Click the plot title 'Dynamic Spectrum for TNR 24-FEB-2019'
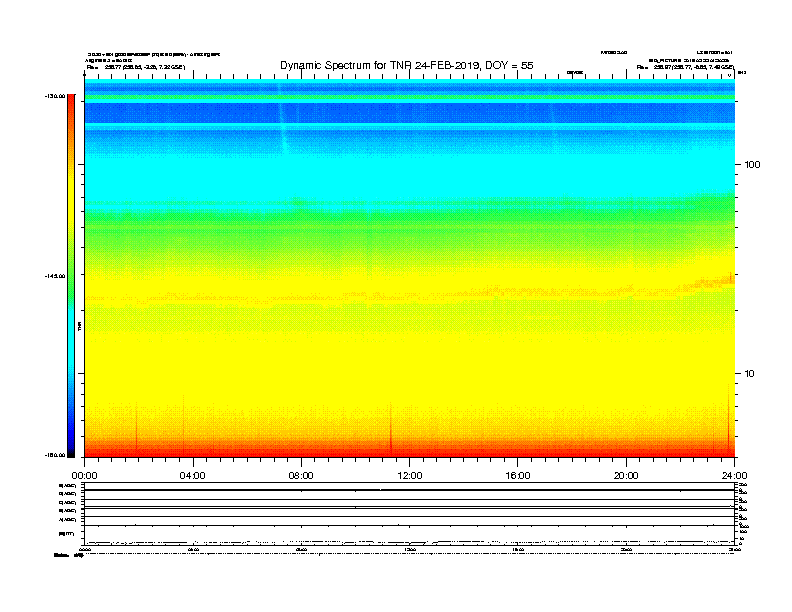This screenshot has width=792, height=612. (407, 65)
